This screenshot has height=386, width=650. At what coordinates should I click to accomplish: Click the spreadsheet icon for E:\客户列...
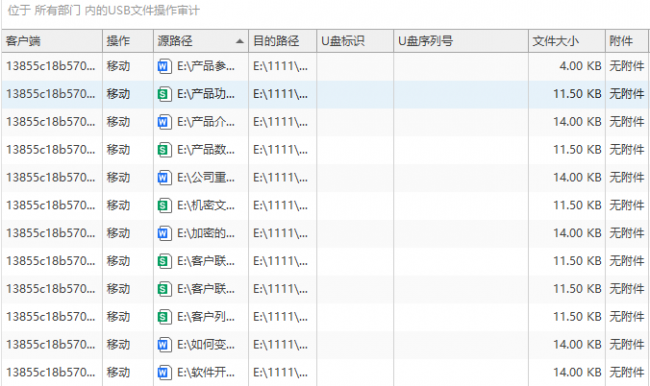click(164, 317)
